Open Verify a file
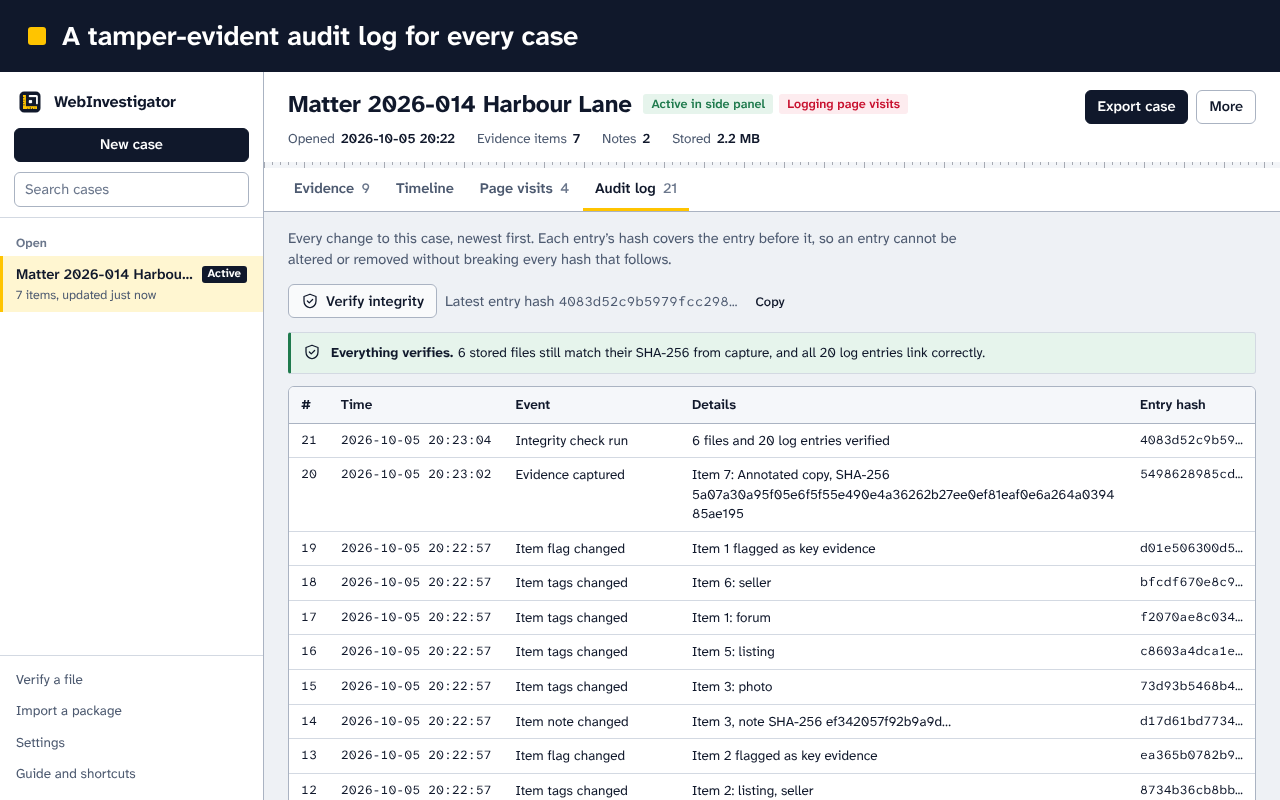This screenshot has width=1280, height=800. click(x=49, y=680)
